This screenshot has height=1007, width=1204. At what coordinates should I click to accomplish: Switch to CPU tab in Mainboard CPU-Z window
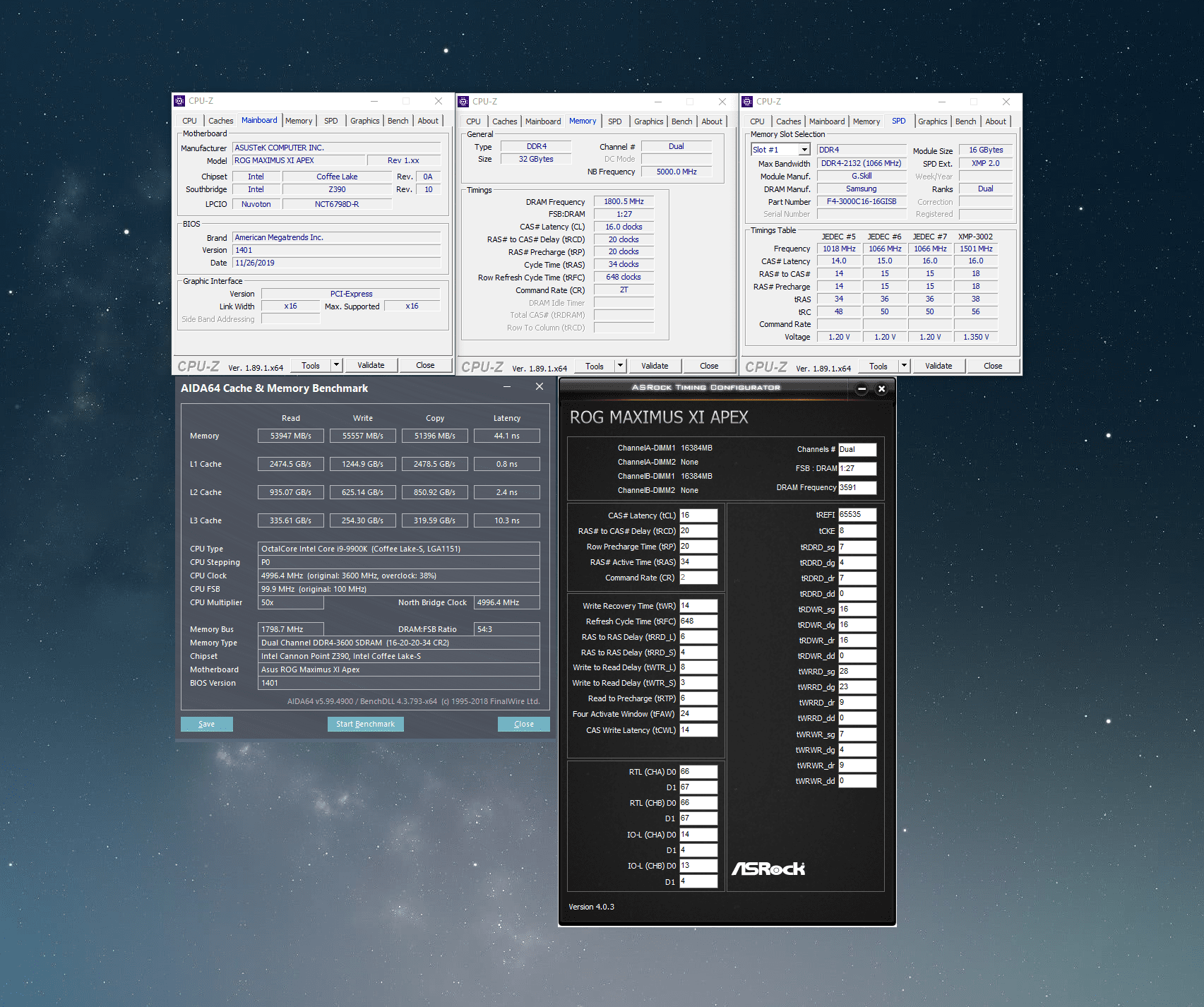[189, 121]
